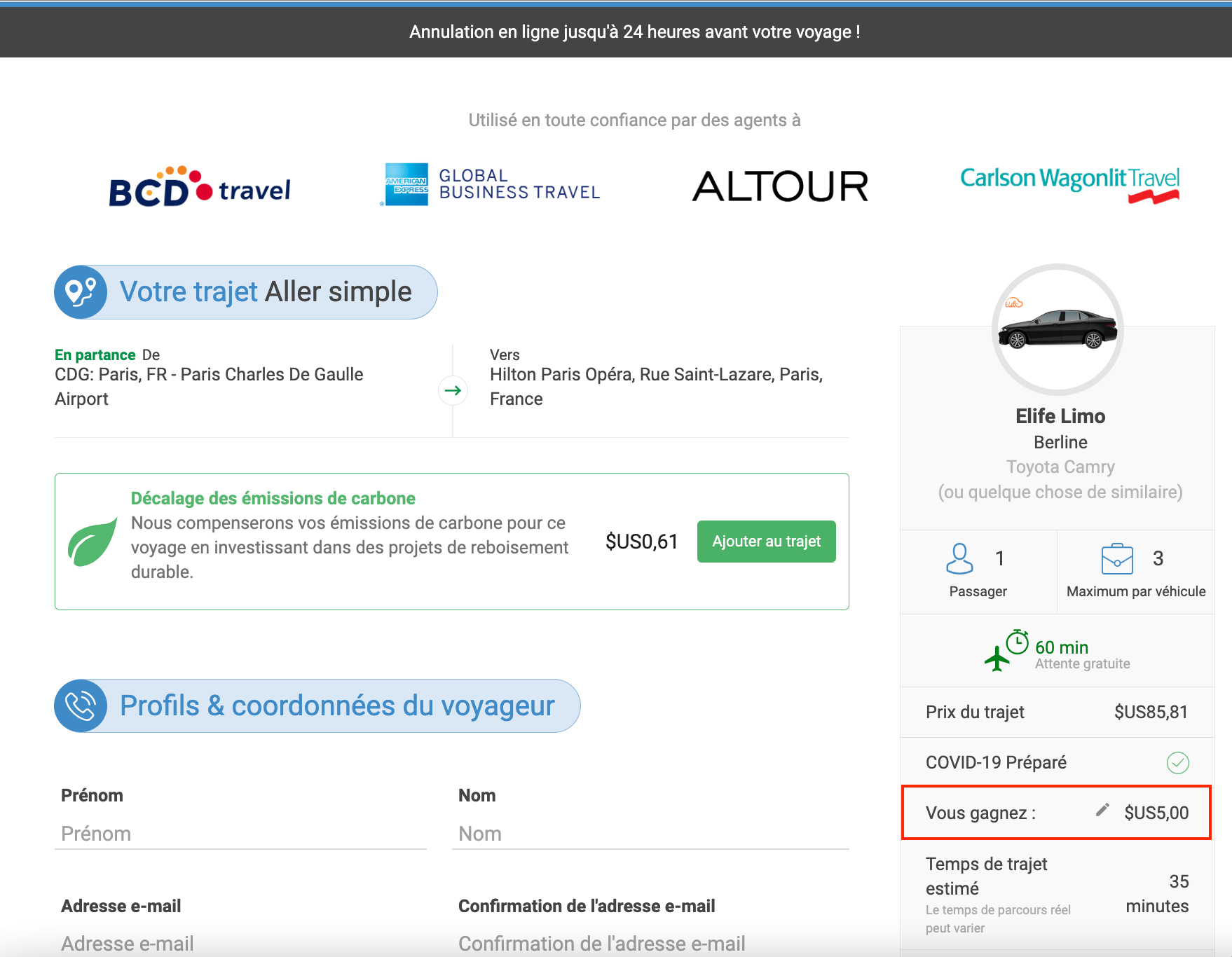
Task: Click the airplane clock free waiting icon
Action: click(1006, 650)
